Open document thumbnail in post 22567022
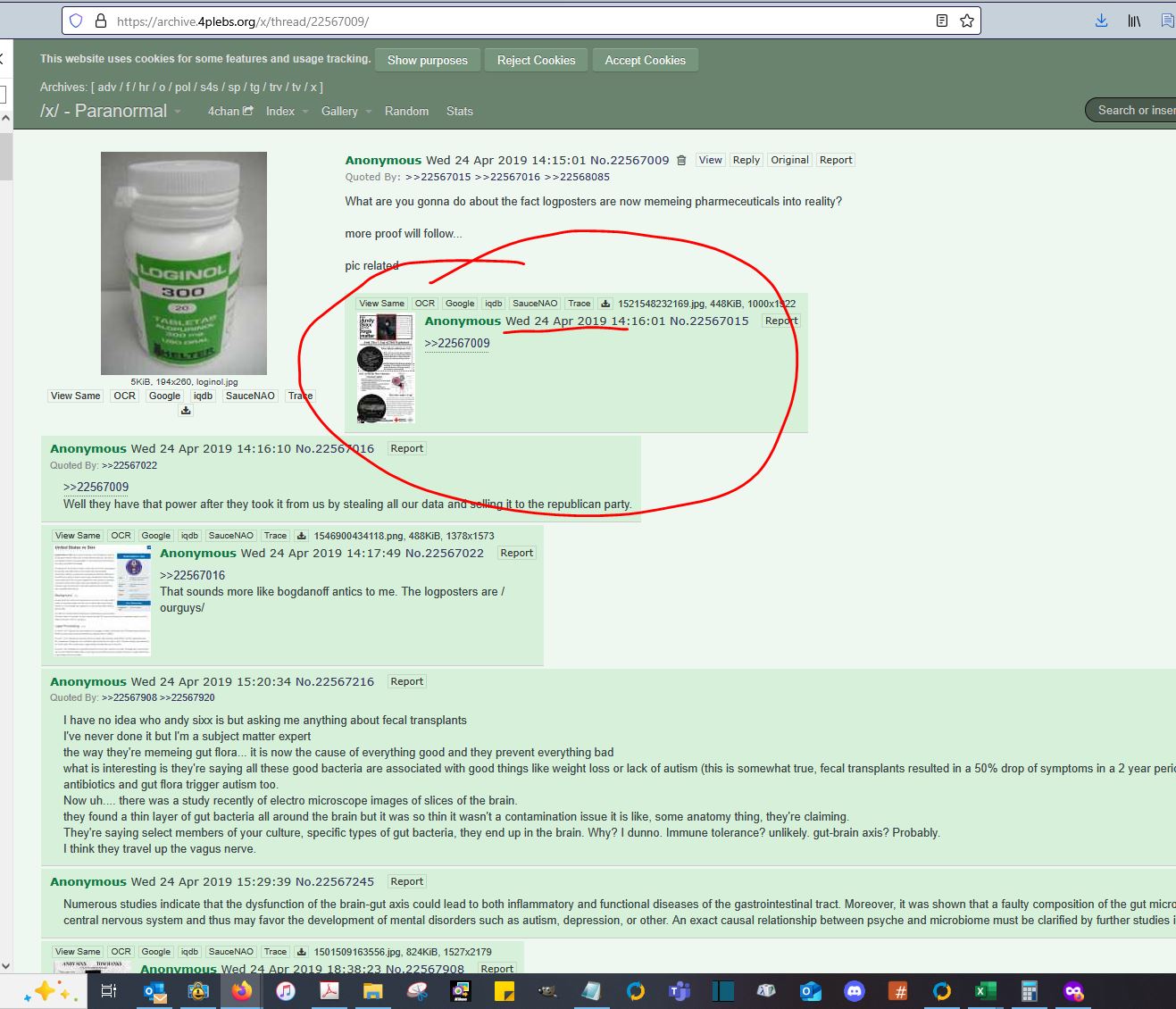The width and height of the screenshot is (1176, 1009). (103, 600)
